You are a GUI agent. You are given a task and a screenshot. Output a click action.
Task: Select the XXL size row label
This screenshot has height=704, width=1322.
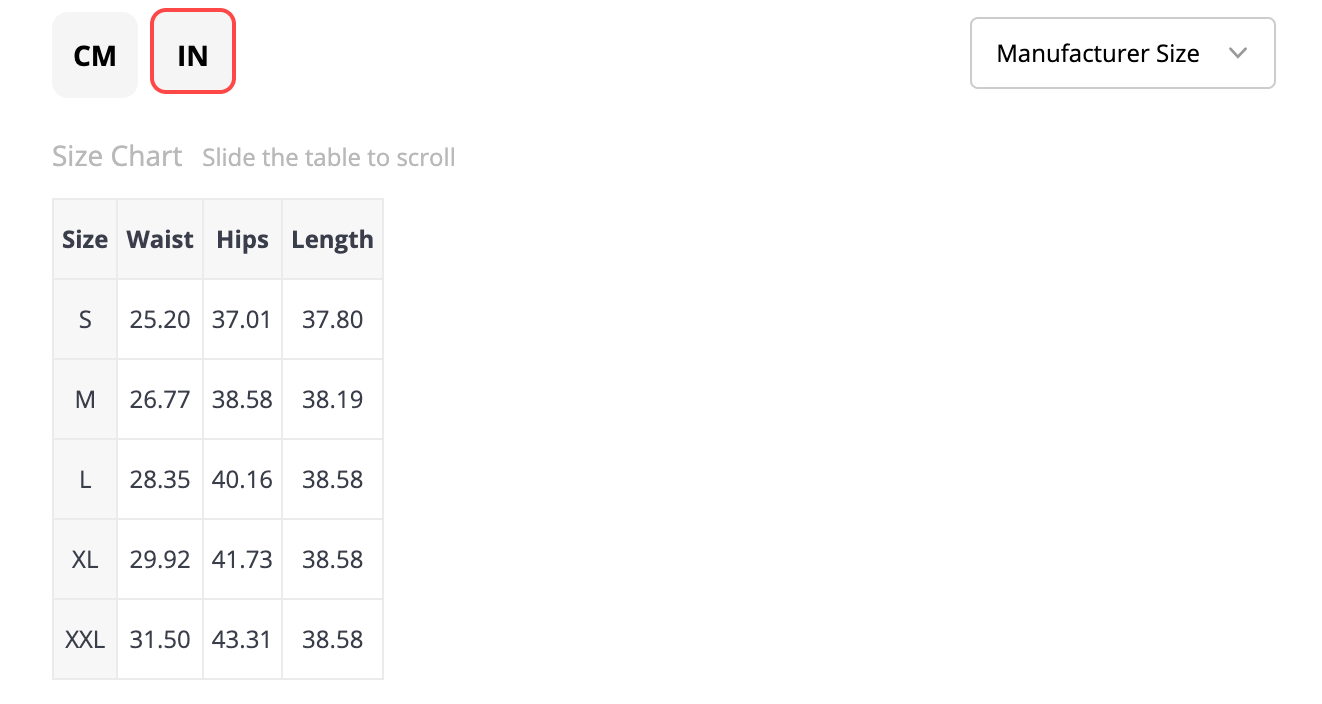click(x=85, y=640)
